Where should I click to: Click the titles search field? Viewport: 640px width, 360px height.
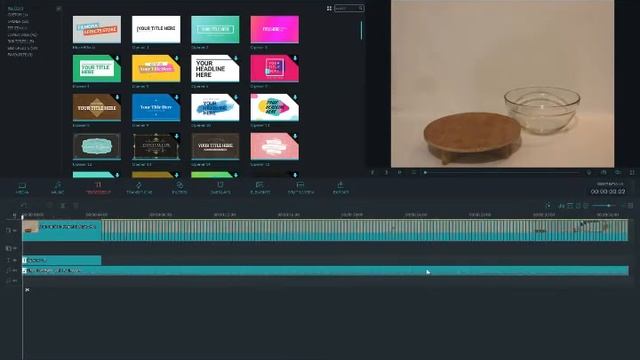(x=349, y=8)
